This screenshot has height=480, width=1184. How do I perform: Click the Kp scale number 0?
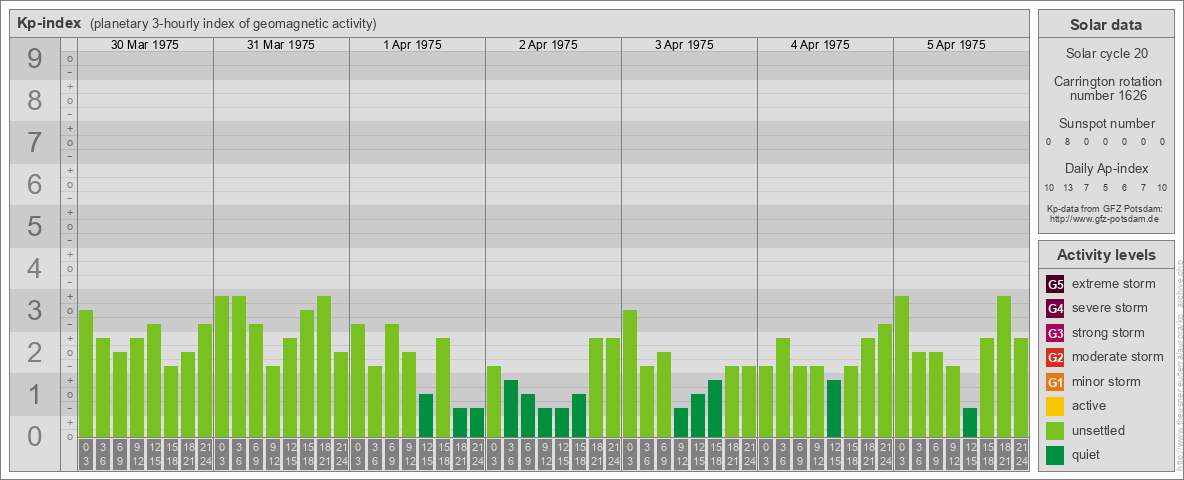35,435
